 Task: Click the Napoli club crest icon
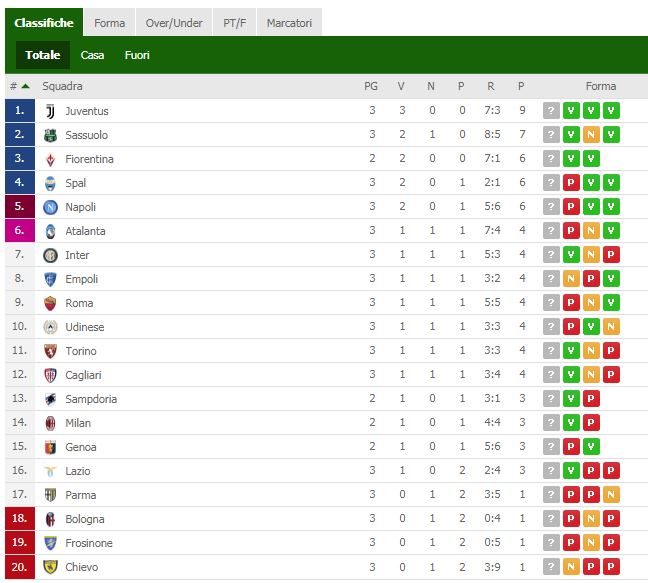coord(50,207)
